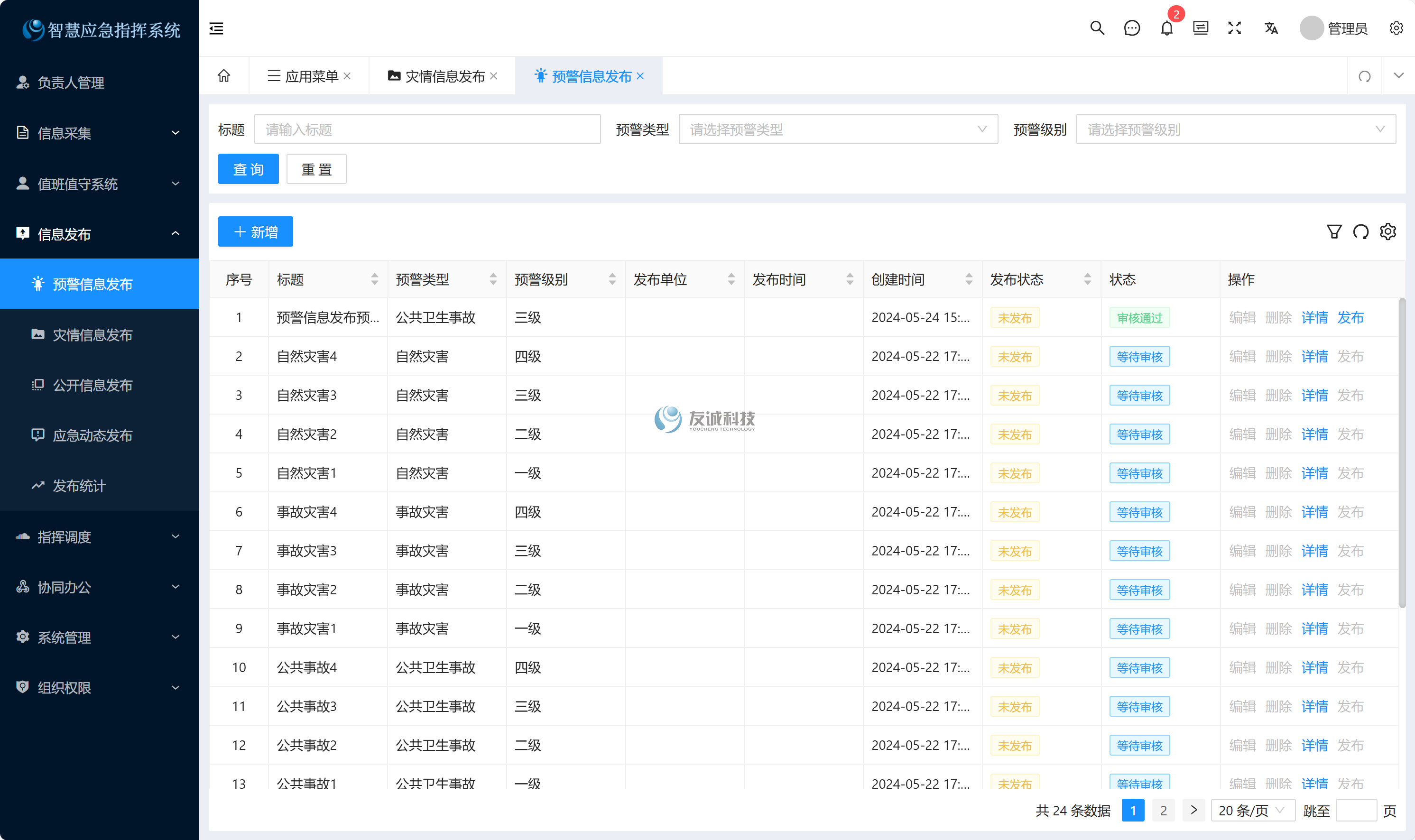Close the 应用菜单 tab
Screen dimensions: 1415x840
347,76
